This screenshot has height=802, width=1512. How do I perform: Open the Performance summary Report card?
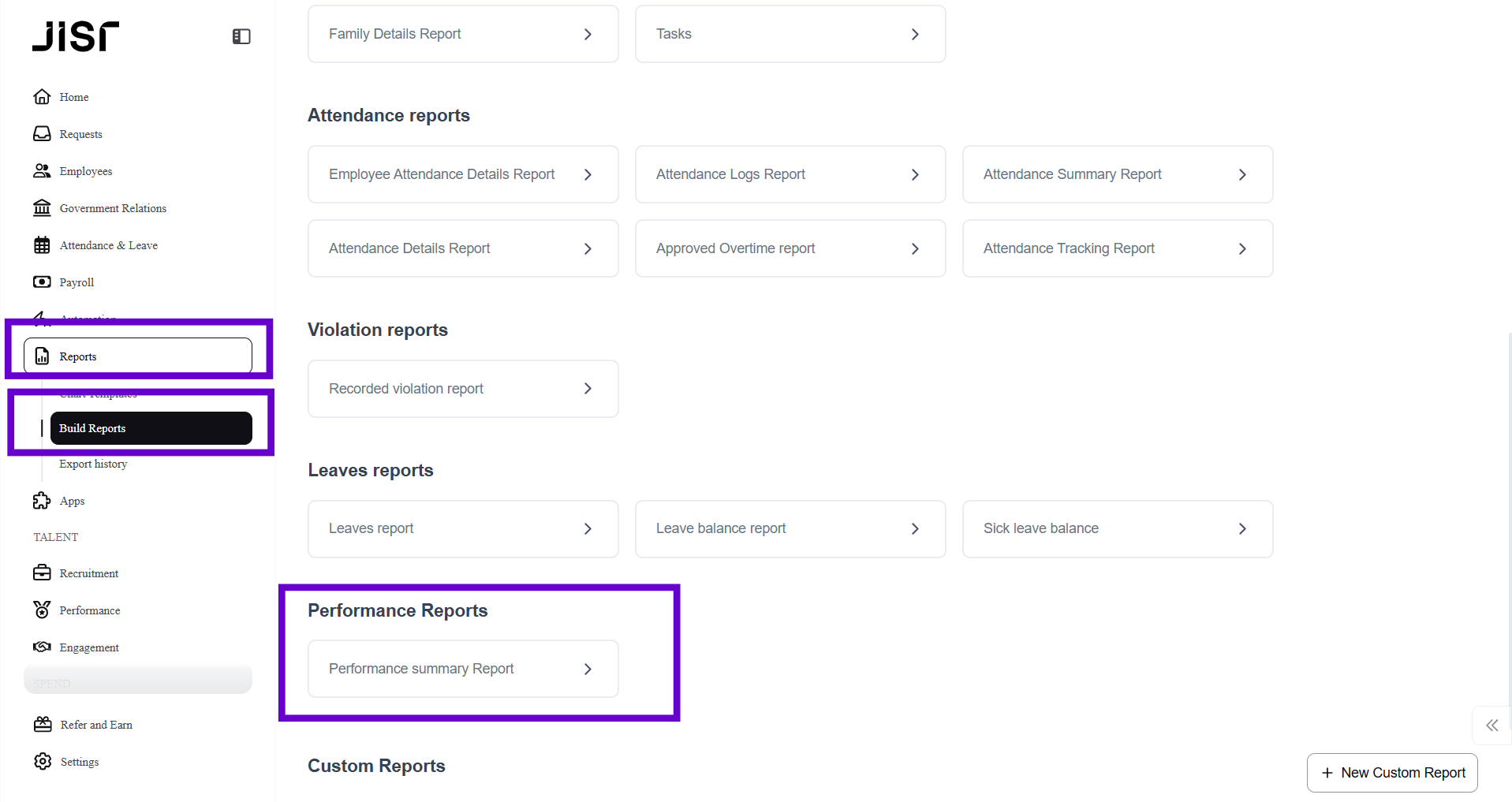[463, 669]
